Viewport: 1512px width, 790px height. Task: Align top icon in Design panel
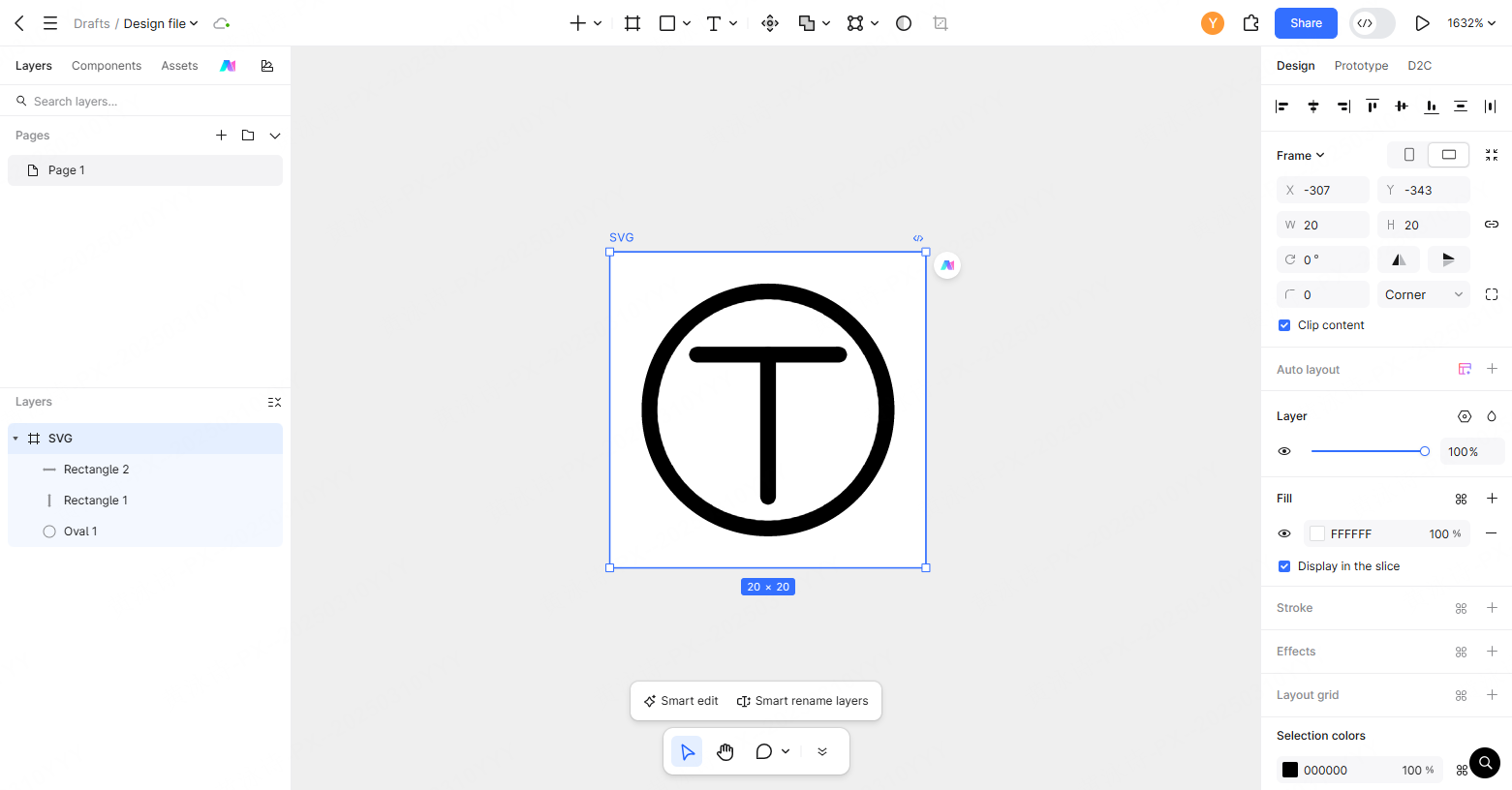pyautogui.click(x=1373, y=106)
